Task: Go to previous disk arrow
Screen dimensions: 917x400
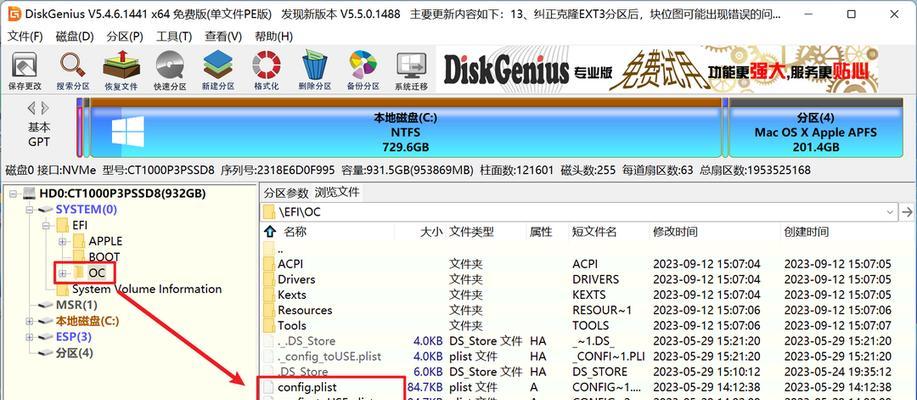Action: [x=32, y=108]
